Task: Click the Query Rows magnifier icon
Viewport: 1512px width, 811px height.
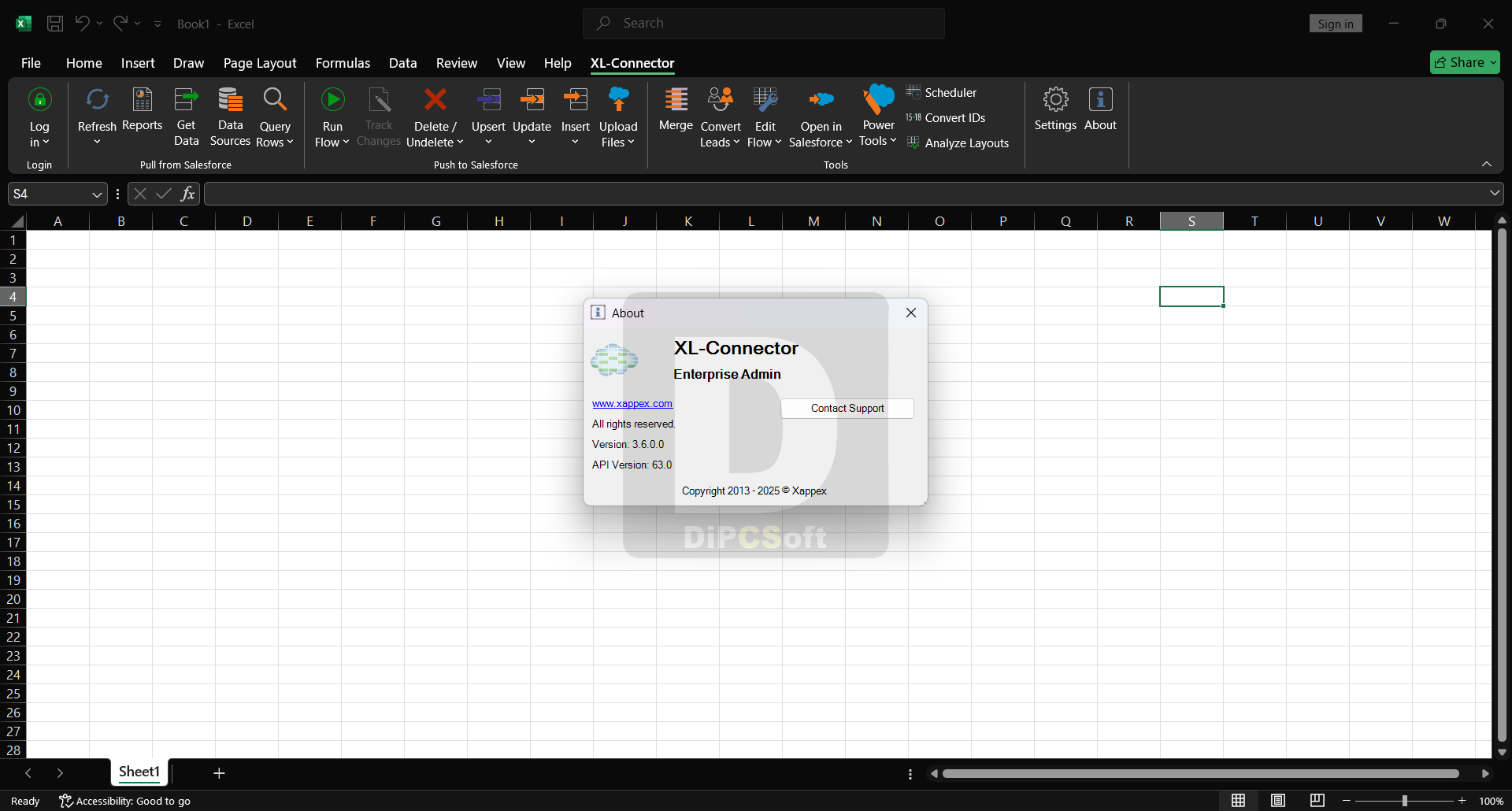Action: point(275,100)
